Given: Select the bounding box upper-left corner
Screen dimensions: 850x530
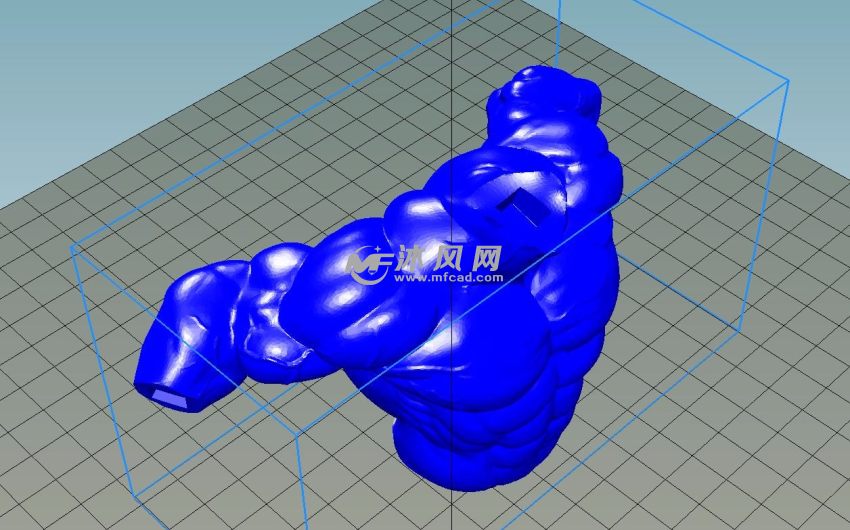Looking at the screenshot, I should click(72, 250).
